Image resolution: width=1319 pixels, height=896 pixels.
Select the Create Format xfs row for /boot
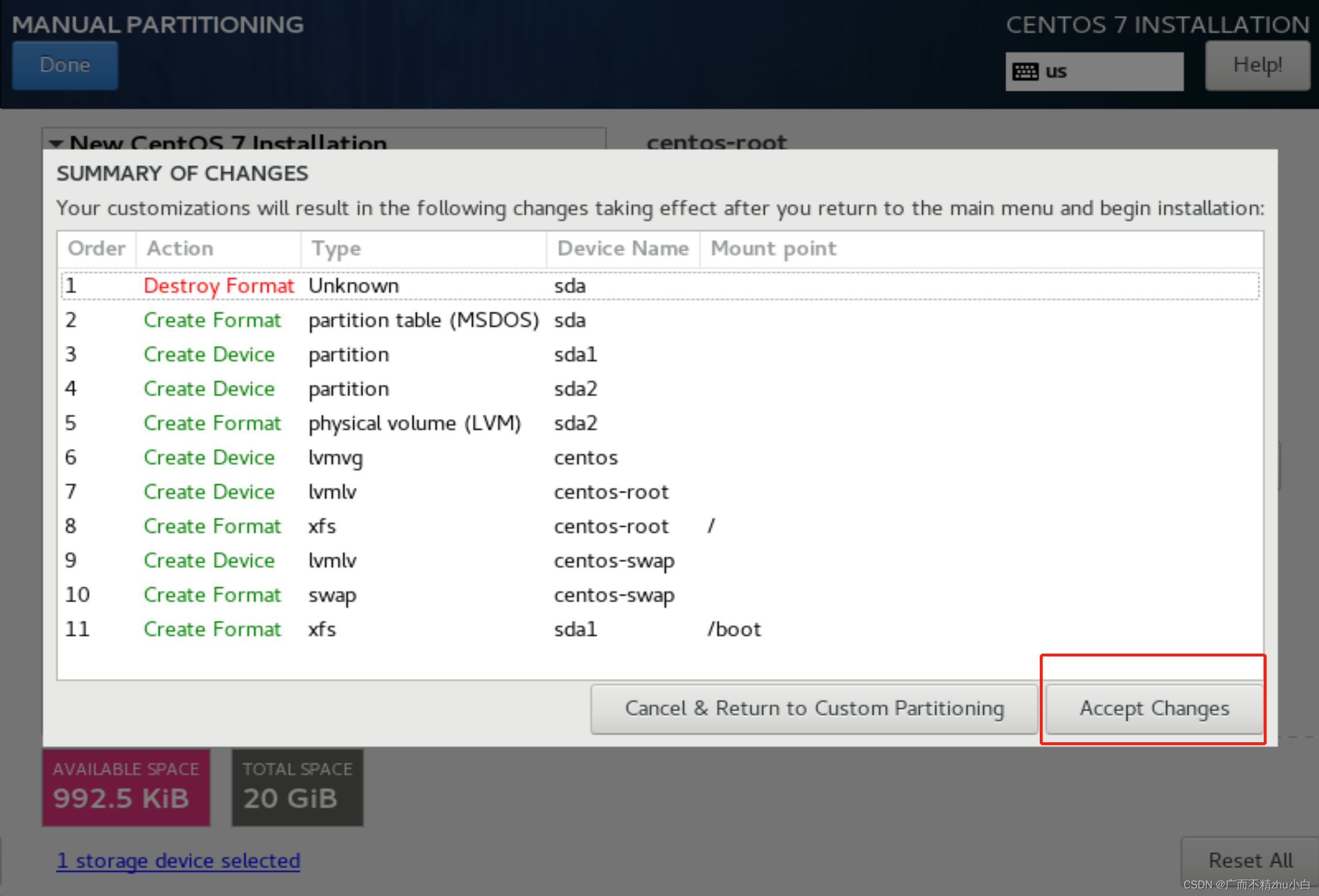(x=400, y=628)
